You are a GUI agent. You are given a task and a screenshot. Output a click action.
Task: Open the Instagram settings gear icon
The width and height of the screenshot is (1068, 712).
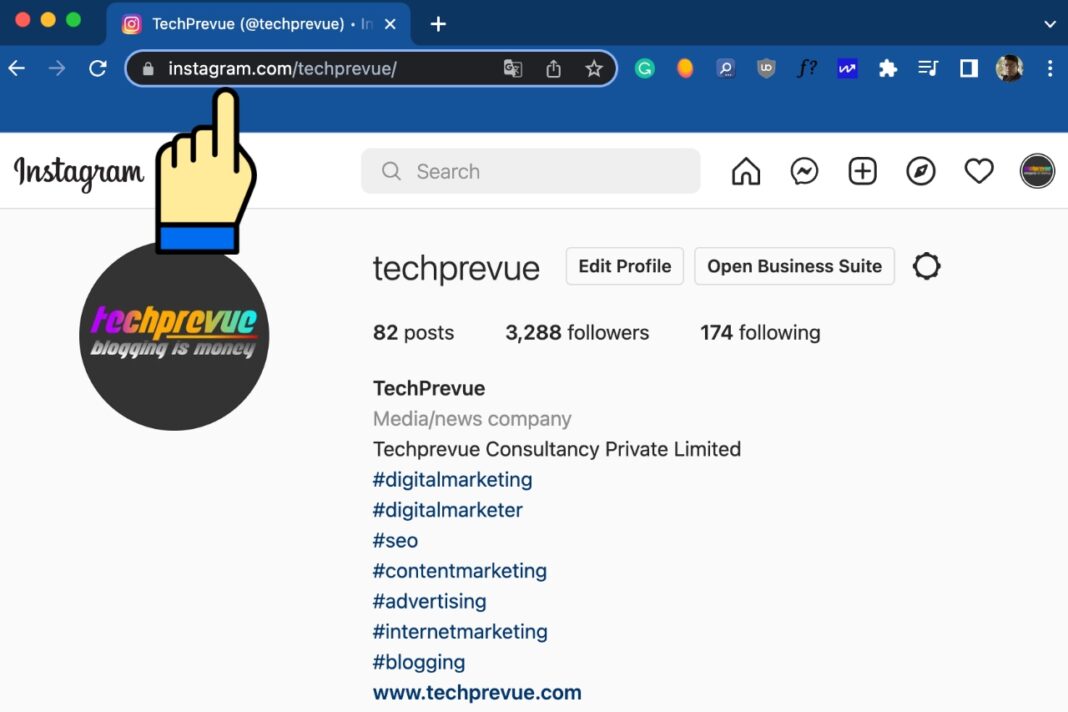tap(926, 266)
